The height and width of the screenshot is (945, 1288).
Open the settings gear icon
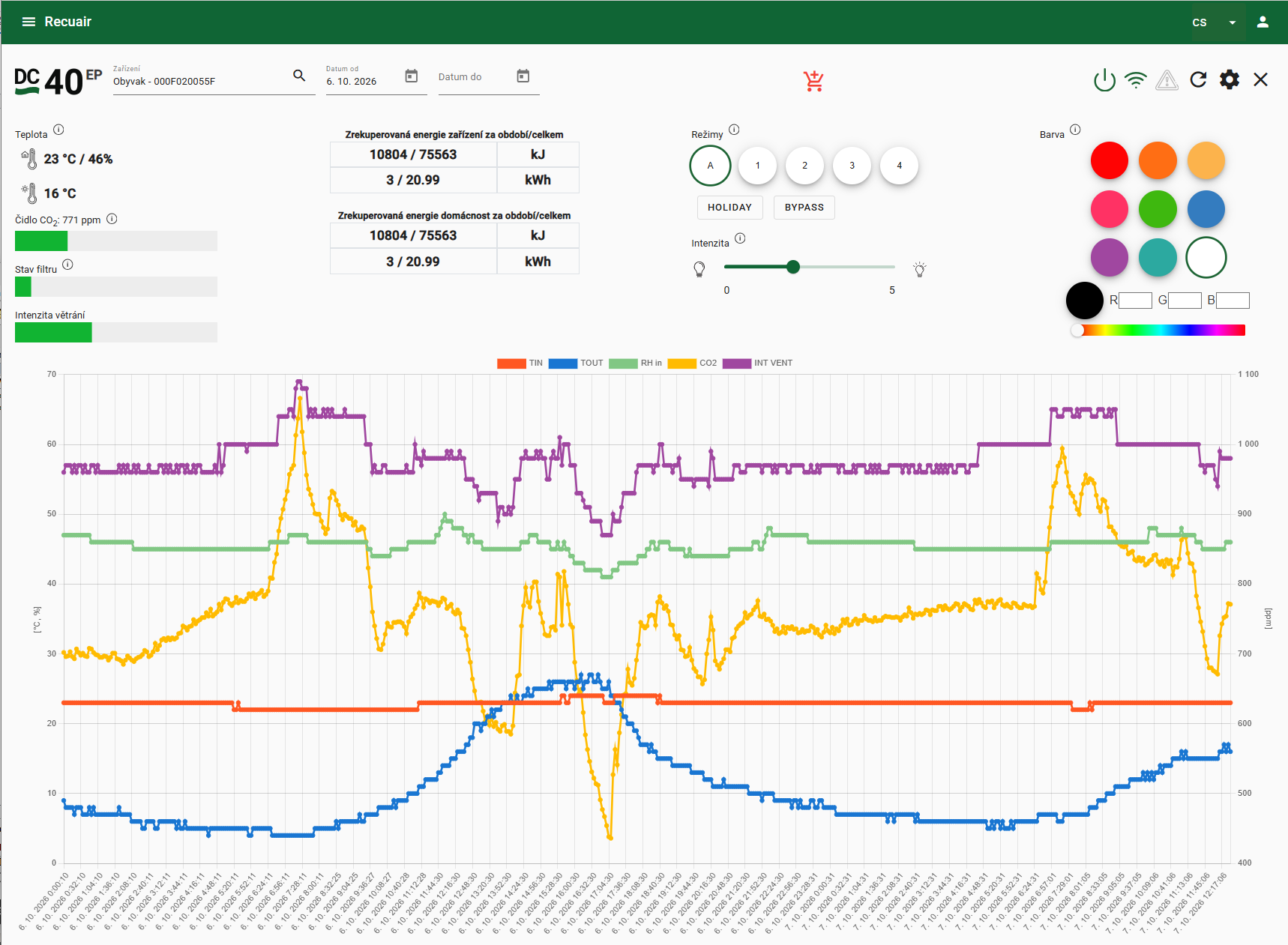pos(1230,79)
